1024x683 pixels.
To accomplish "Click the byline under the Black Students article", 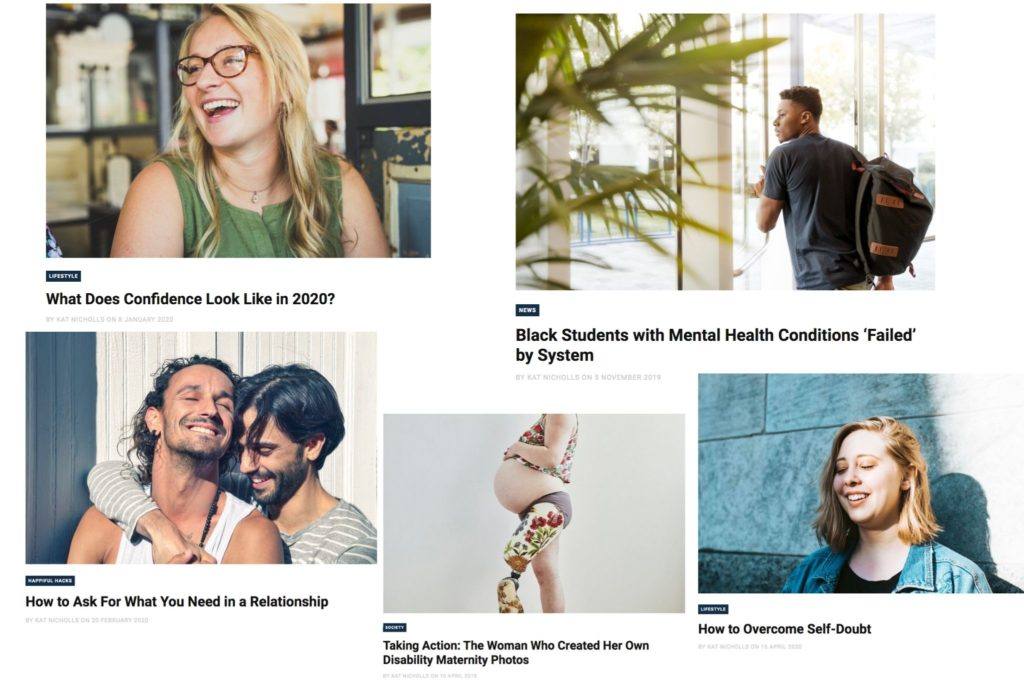I will (x=588, y=377).
